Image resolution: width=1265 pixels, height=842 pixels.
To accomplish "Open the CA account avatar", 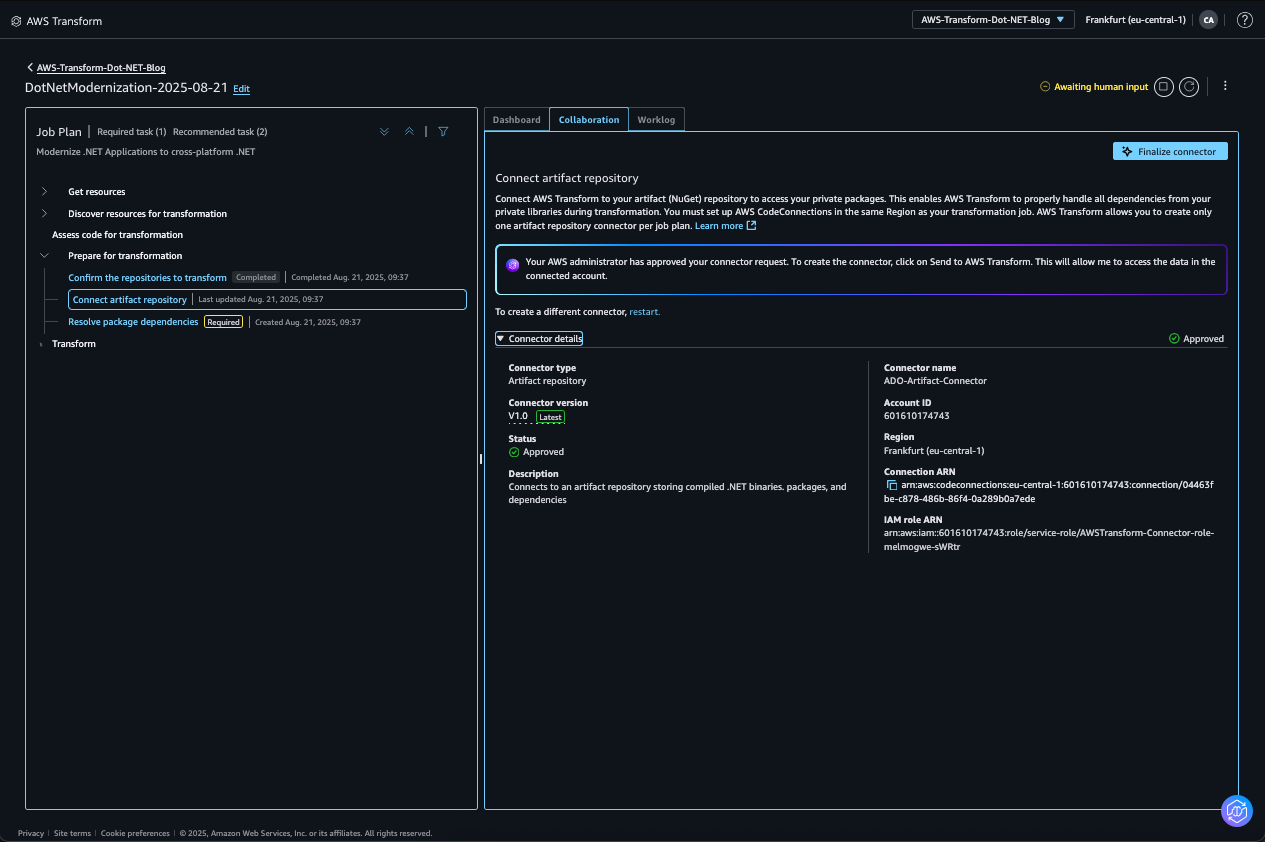I will coord(1208,19).
